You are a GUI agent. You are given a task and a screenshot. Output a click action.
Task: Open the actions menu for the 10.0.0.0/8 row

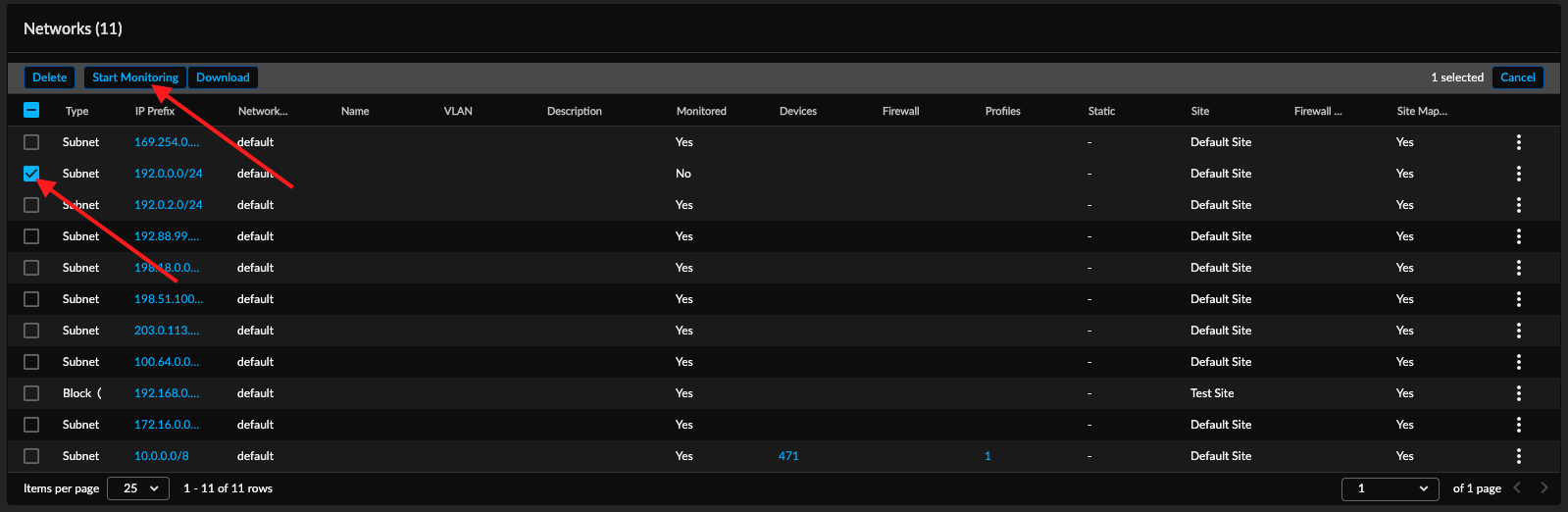1518,456
